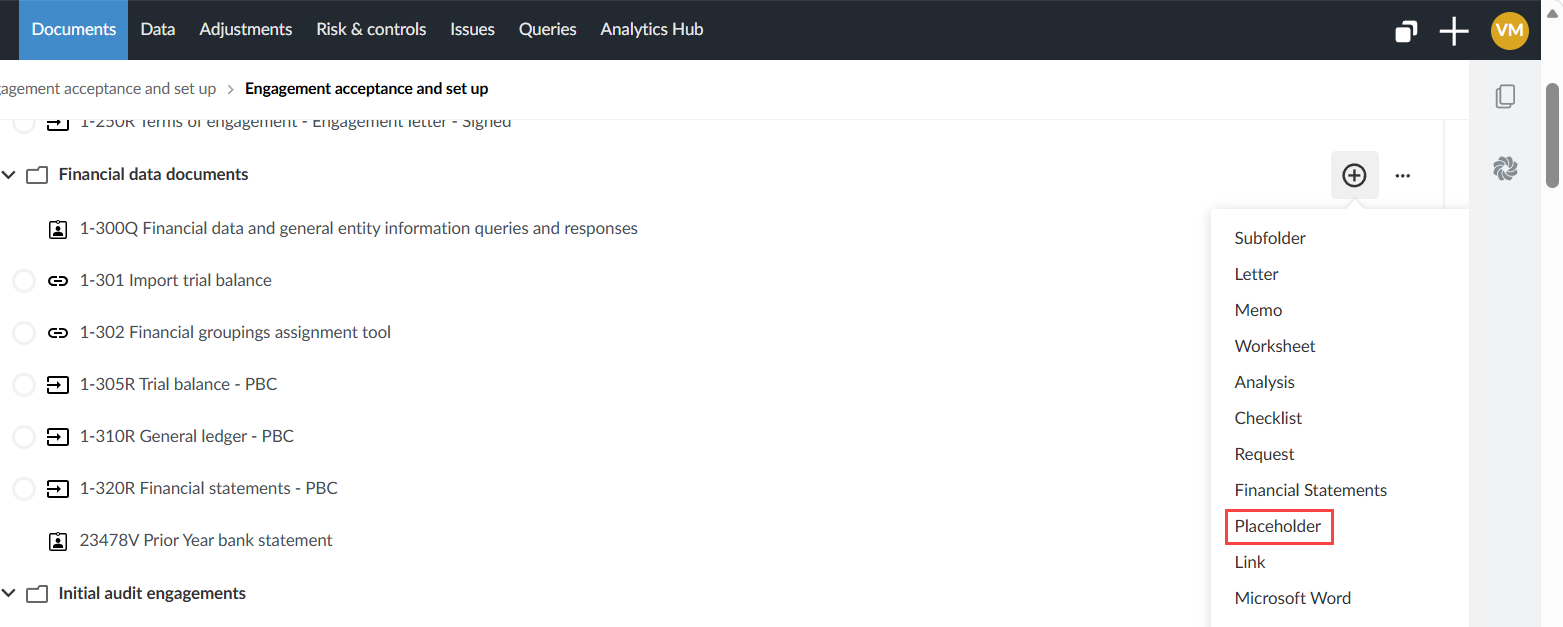Click the bold Engagement acceptance and set up breadcrumb
The height and width of the screenshot is (627, 1563).
367,88
